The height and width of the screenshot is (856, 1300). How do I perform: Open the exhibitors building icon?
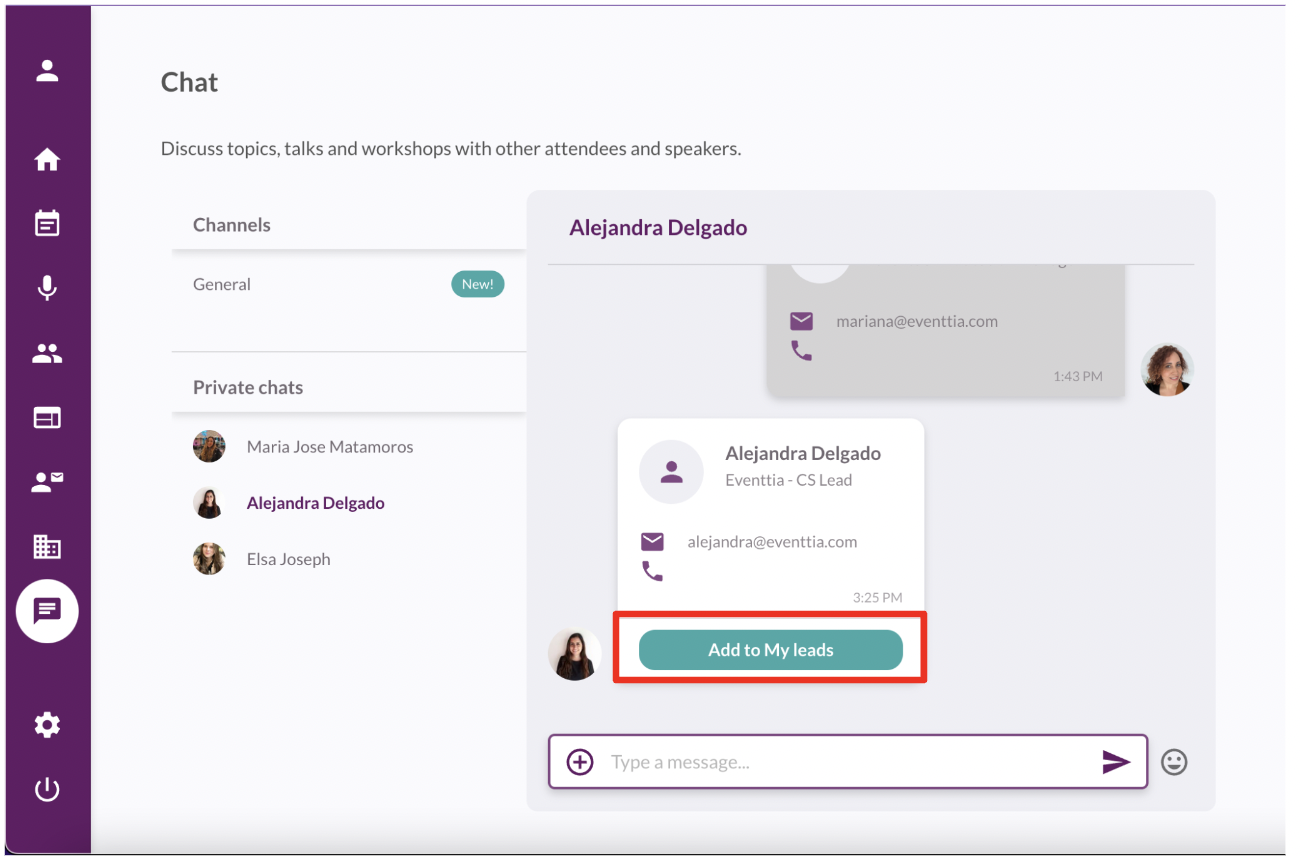pos(47,546)
